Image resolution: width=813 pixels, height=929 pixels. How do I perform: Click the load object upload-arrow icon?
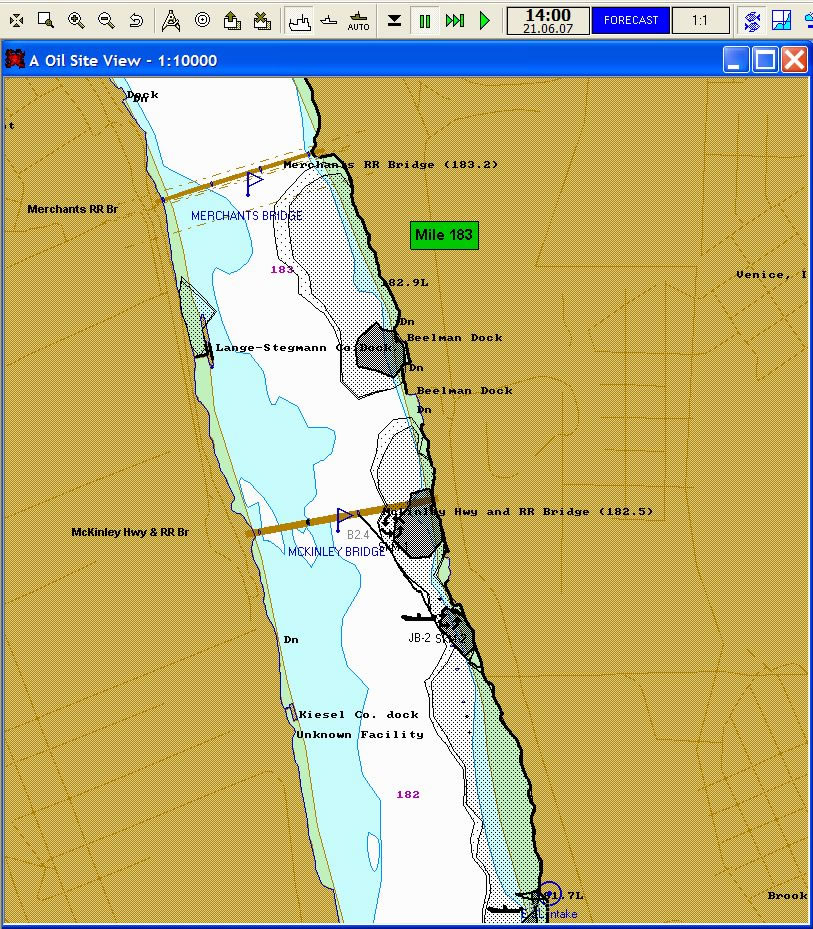(x=232, y=21)
